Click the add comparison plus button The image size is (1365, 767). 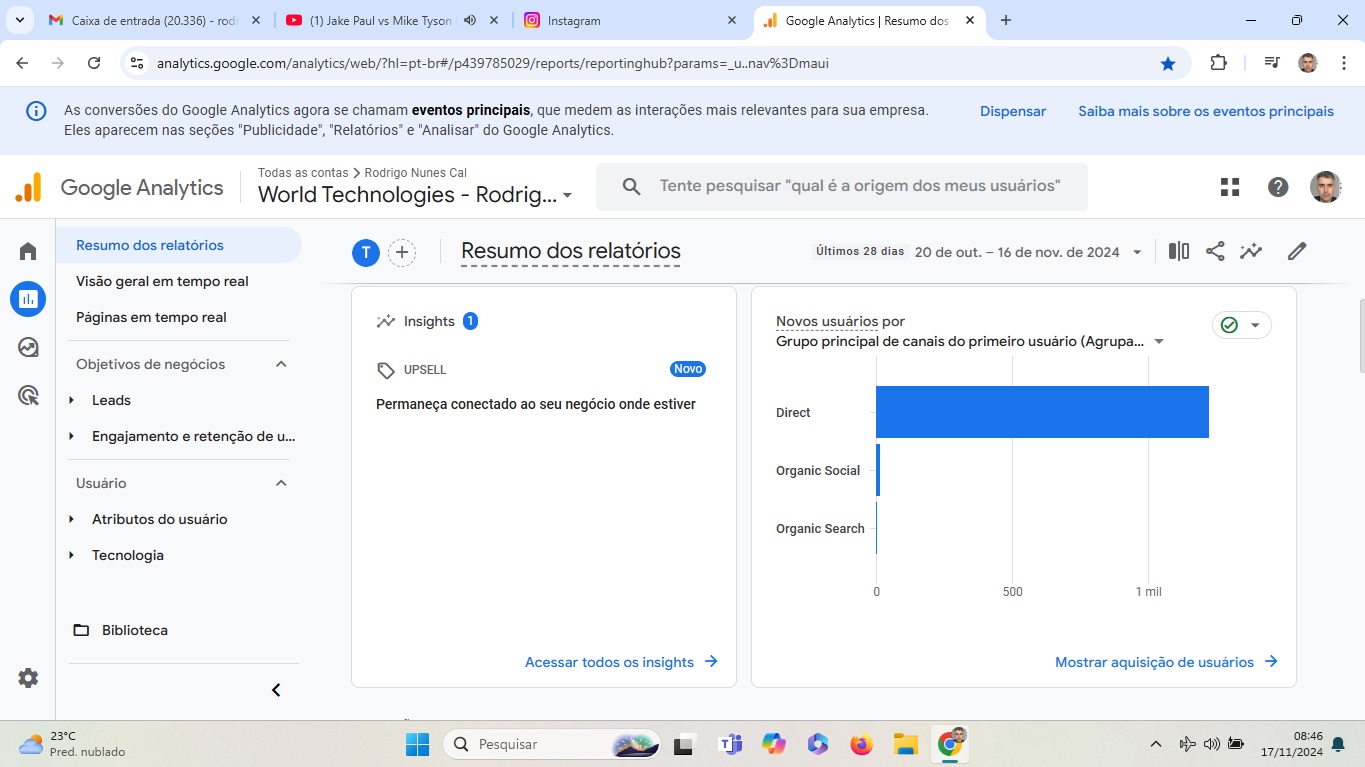402,253
